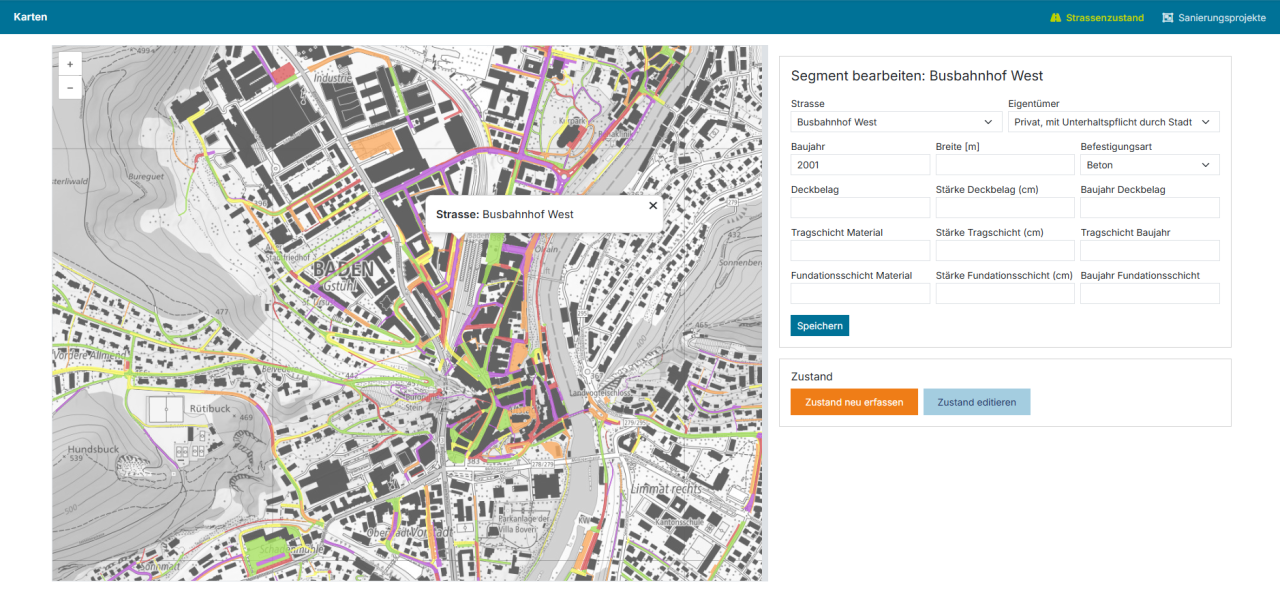Click the Karten title link
Viewport: 1280px width, 591px height.
tap(30, 17)
